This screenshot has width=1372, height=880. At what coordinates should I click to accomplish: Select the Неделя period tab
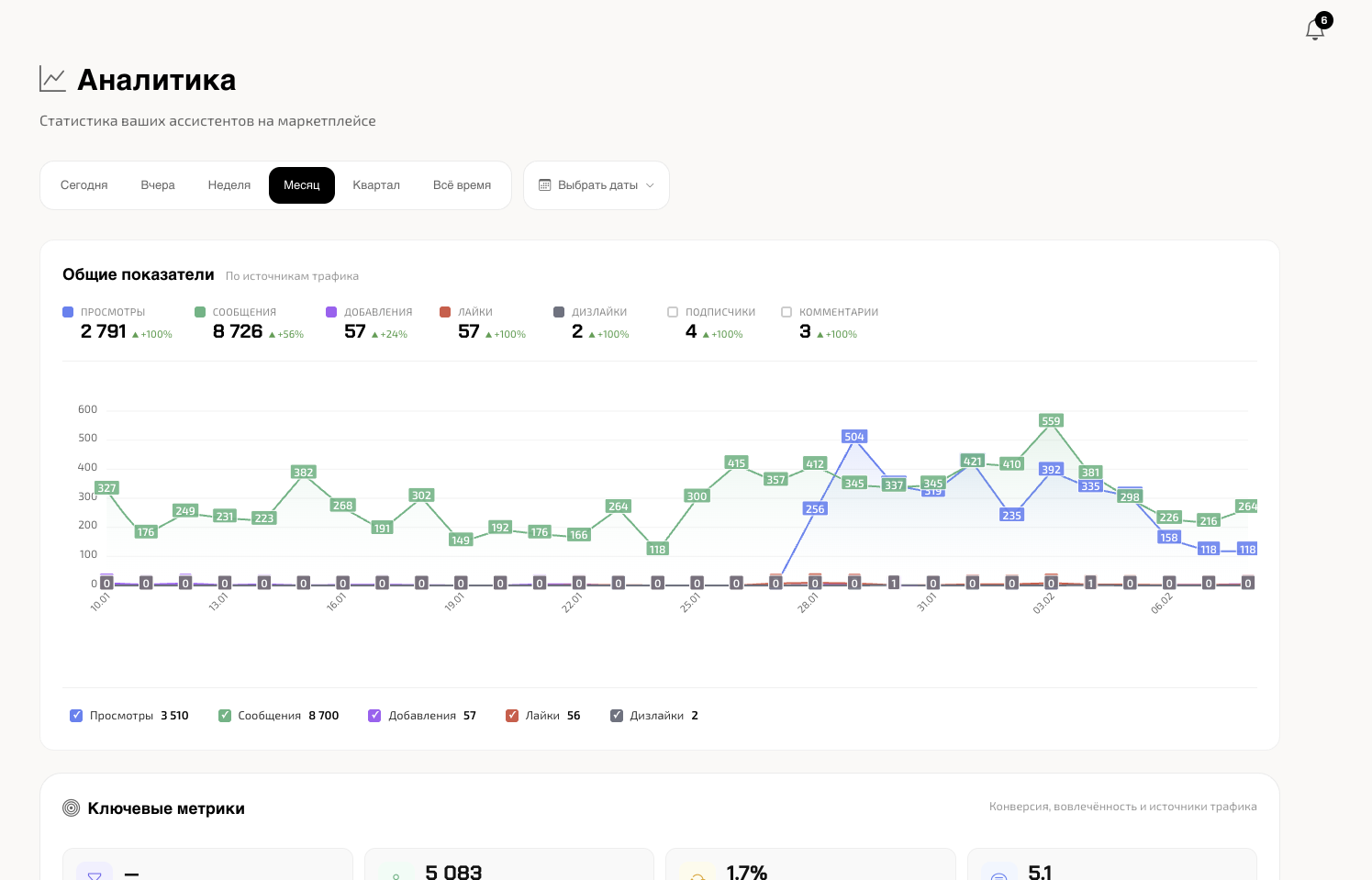point(229,185)
